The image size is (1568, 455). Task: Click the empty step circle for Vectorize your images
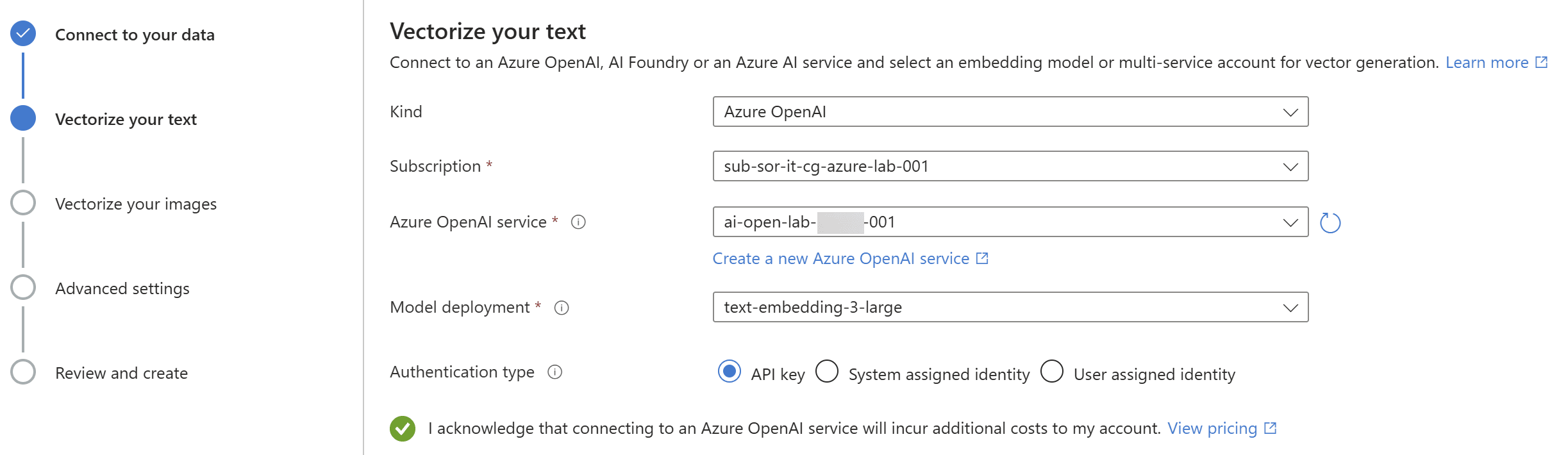coord(23,203)
